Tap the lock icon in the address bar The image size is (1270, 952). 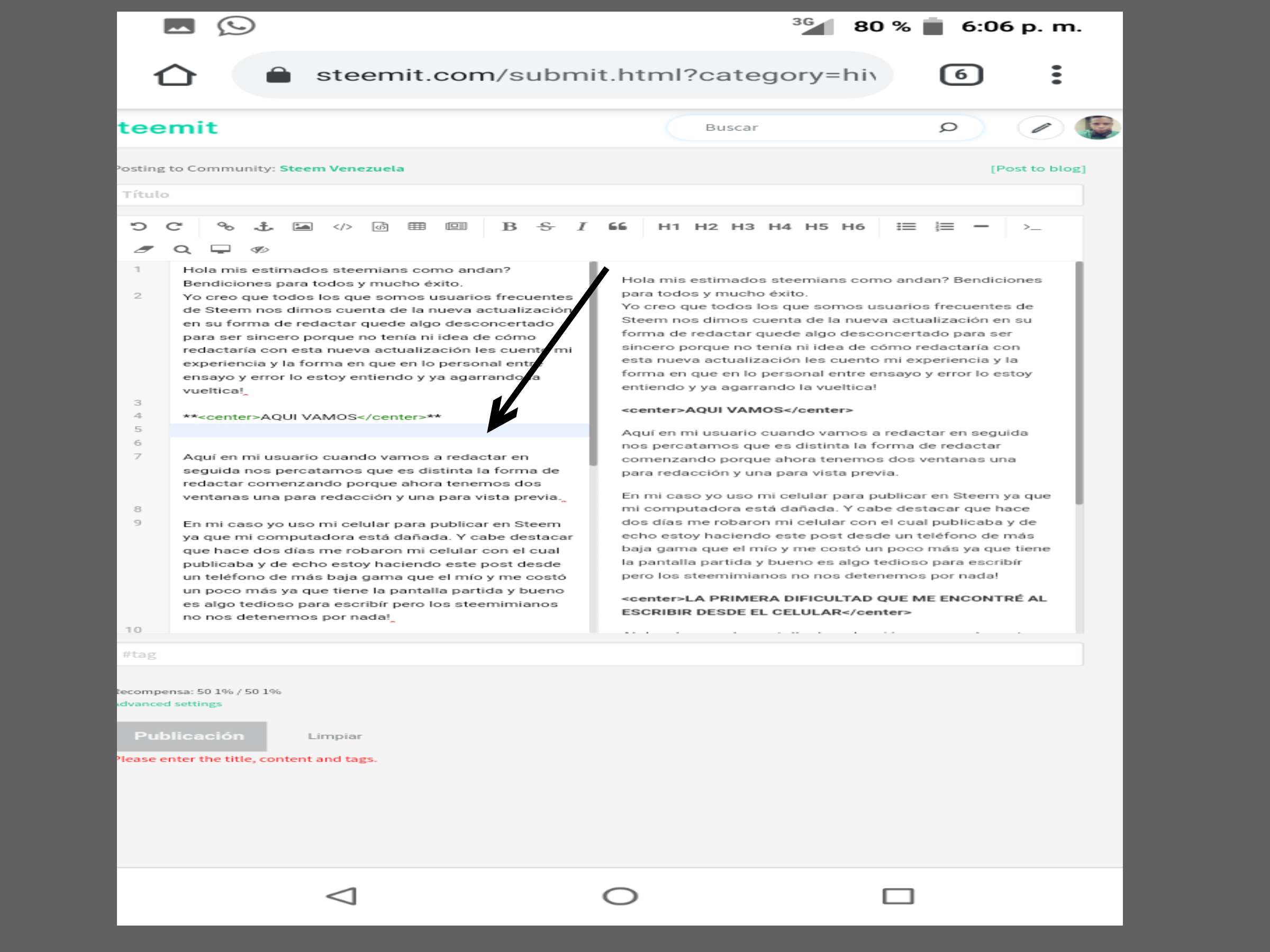278,75
